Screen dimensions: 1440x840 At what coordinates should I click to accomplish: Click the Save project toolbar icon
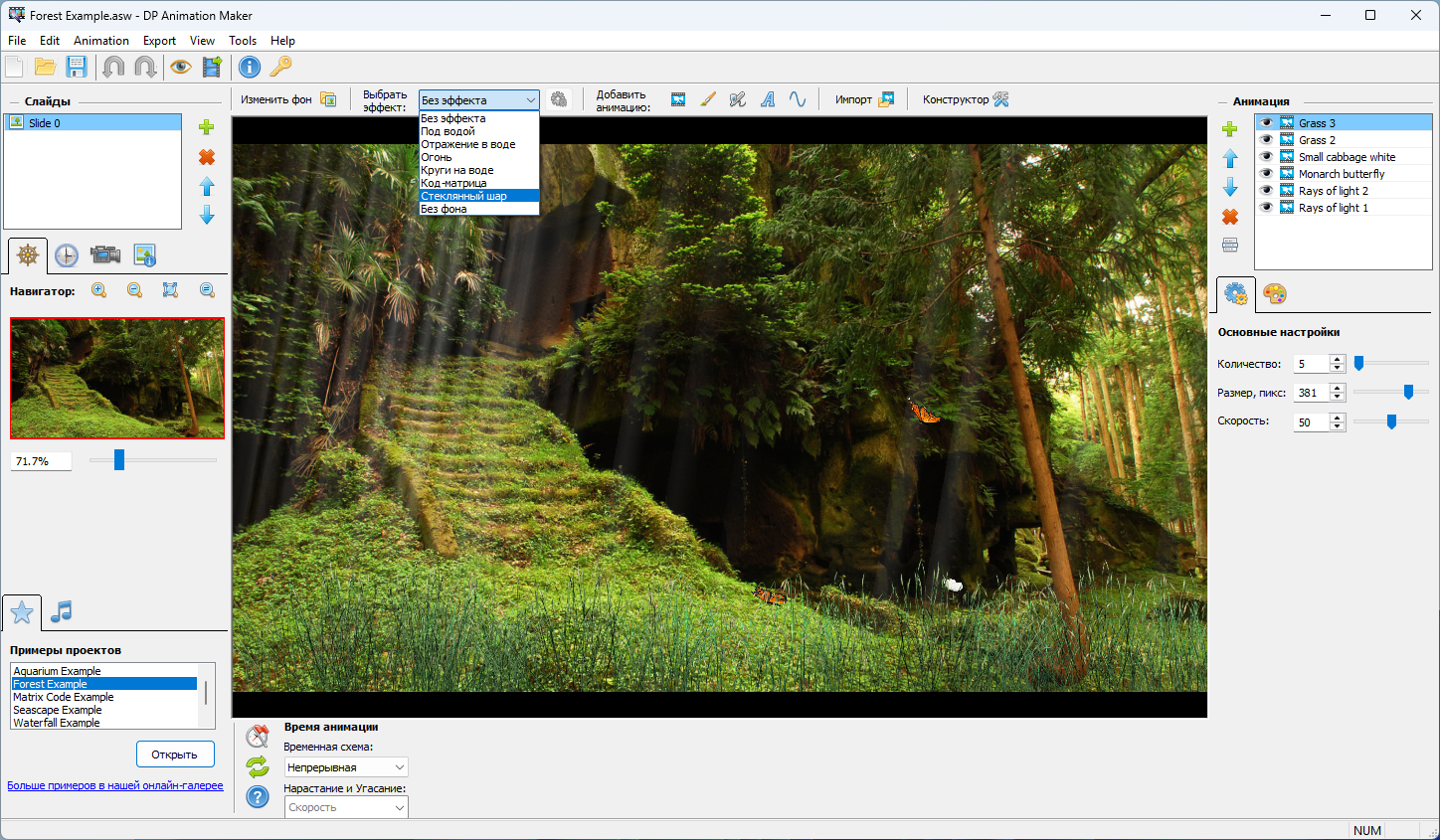point(77,67)
